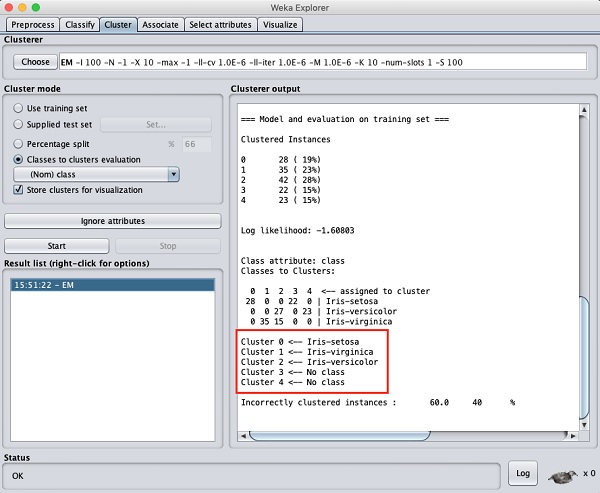This screenshot has height=493, width=600.
Task: Go to the Associate tab
Action: pos(160,24)
